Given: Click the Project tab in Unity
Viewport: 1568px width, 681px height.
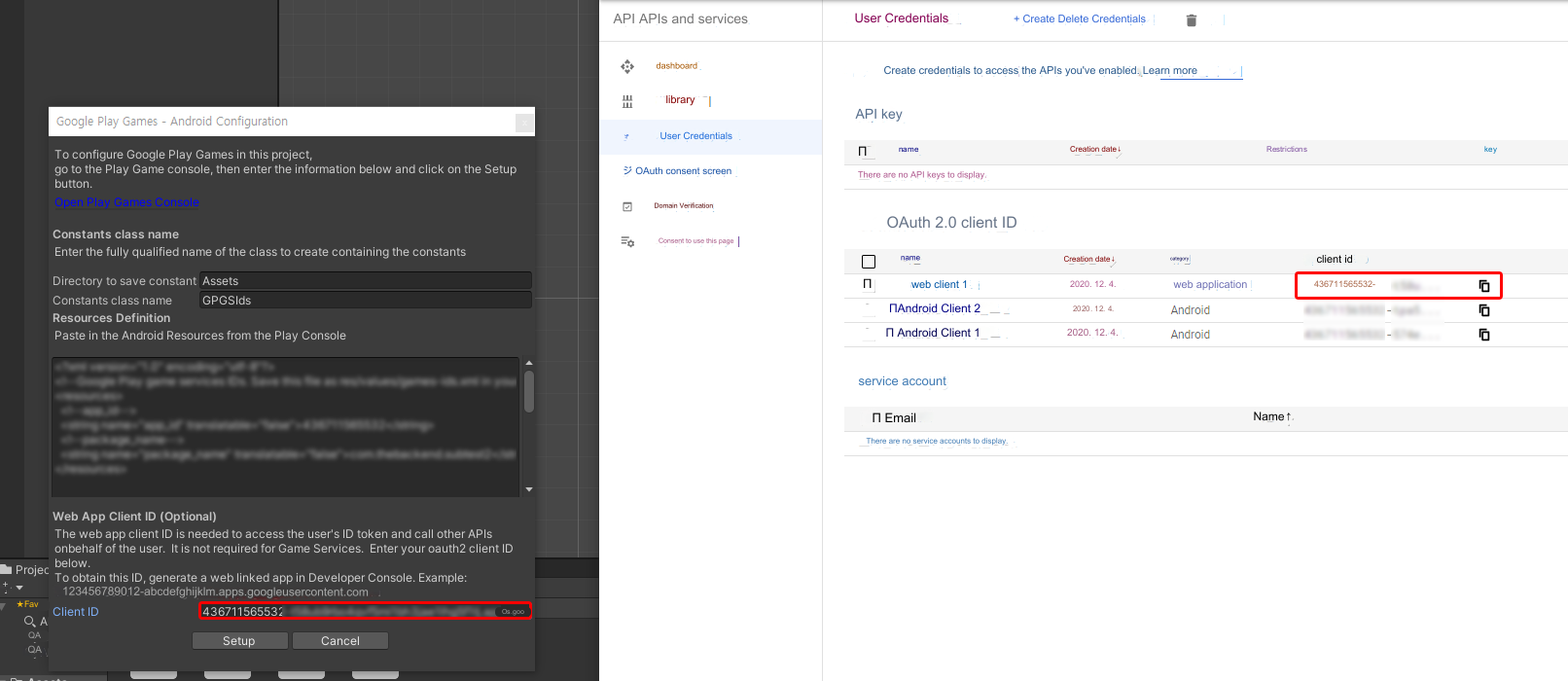Looking at the screenshot, I should [x=25, y=570].
